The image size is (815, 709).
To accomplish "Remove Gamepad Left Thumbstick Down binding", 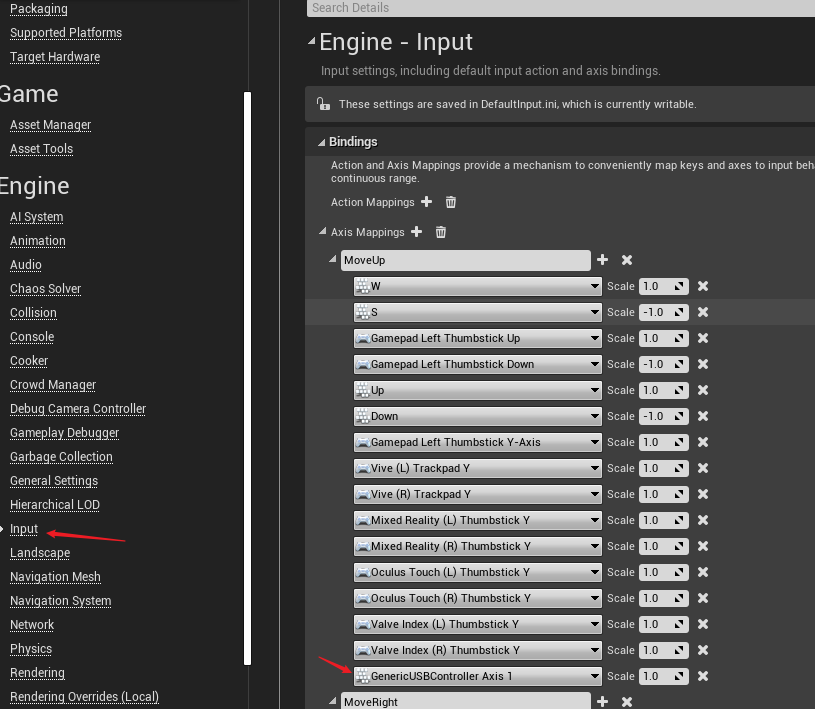I will 703,364.
